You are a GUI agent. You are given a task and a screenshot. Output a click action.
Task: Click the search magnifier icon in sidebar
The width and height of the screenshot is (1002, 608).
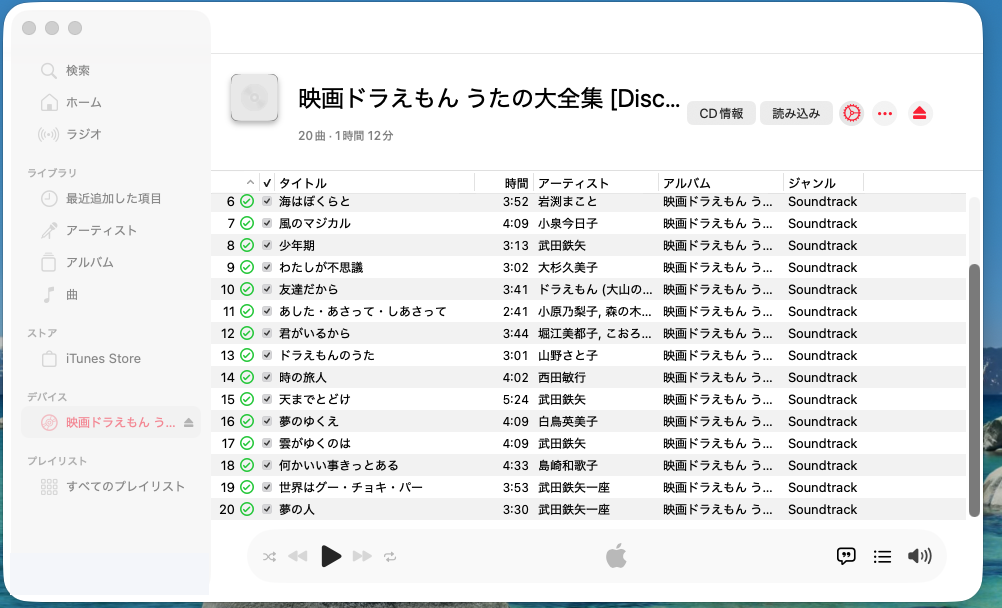(x=49, y=70)
